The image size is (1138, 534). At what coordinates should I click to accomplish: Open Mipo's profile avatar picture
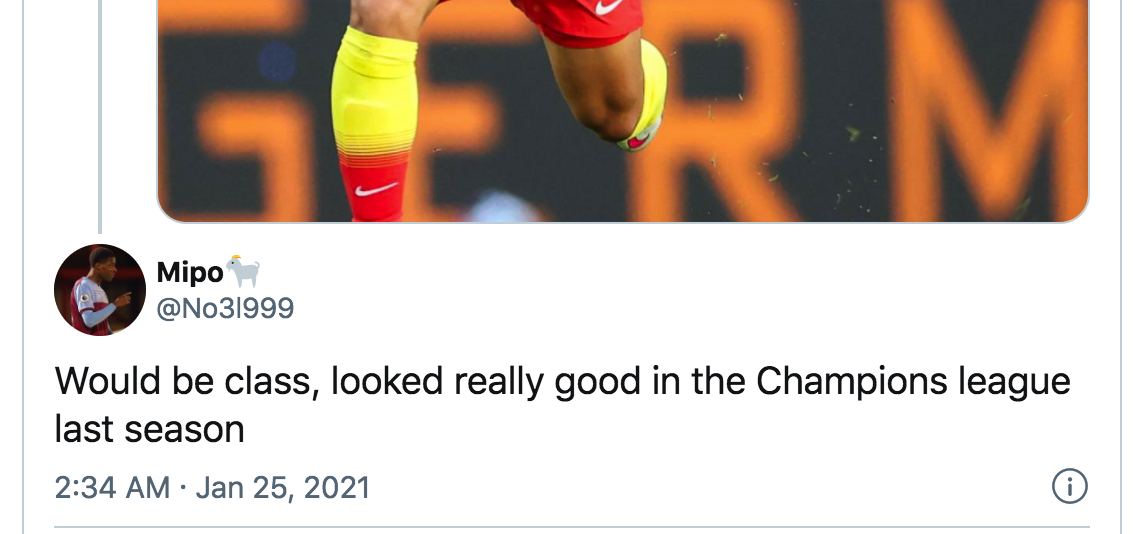coord(100,290)
